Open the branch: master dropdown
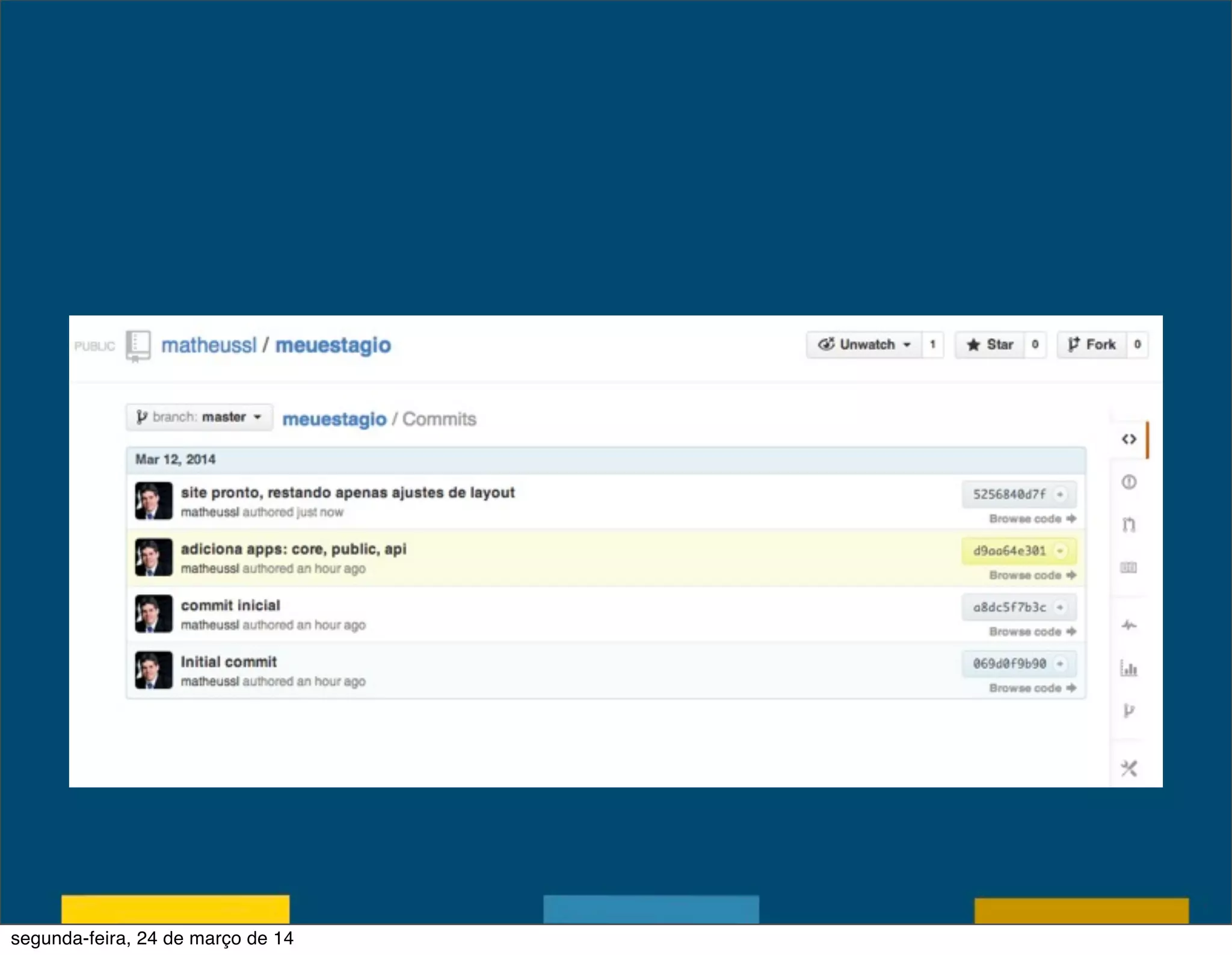The image size is (1232, 955). tap(199, 417)
